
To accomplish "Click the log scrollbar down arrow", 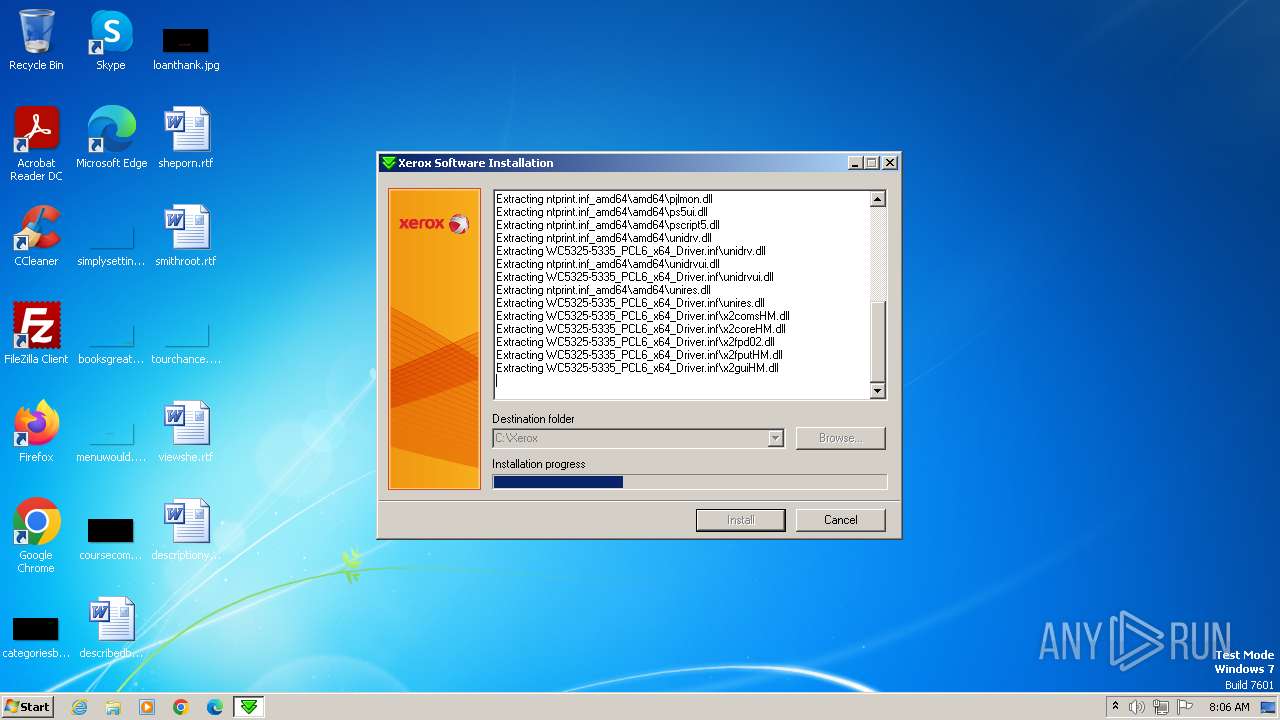I will tap(878, 391).
